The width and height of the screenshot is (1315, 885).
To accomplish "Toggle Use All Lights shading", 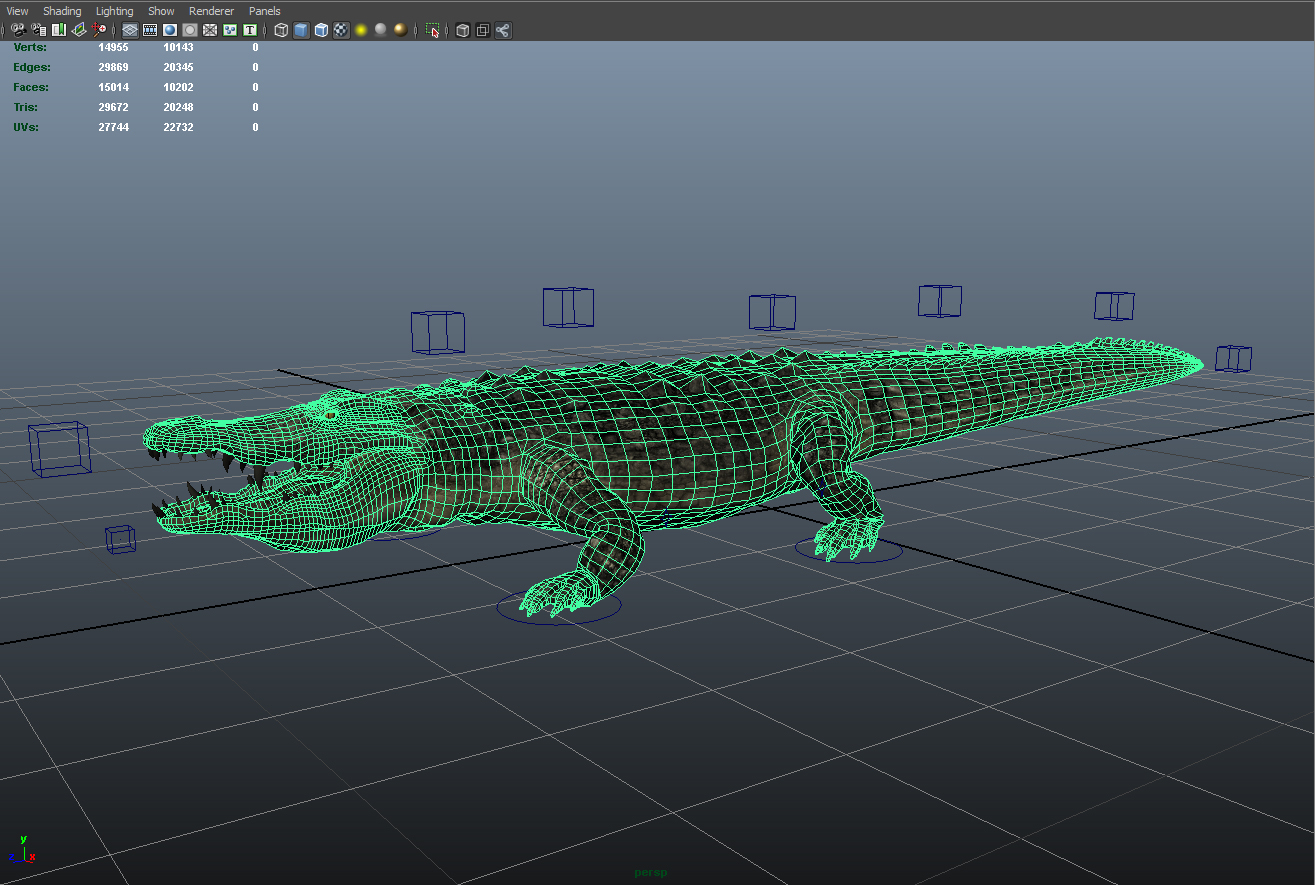I will (x=359, y=30).
